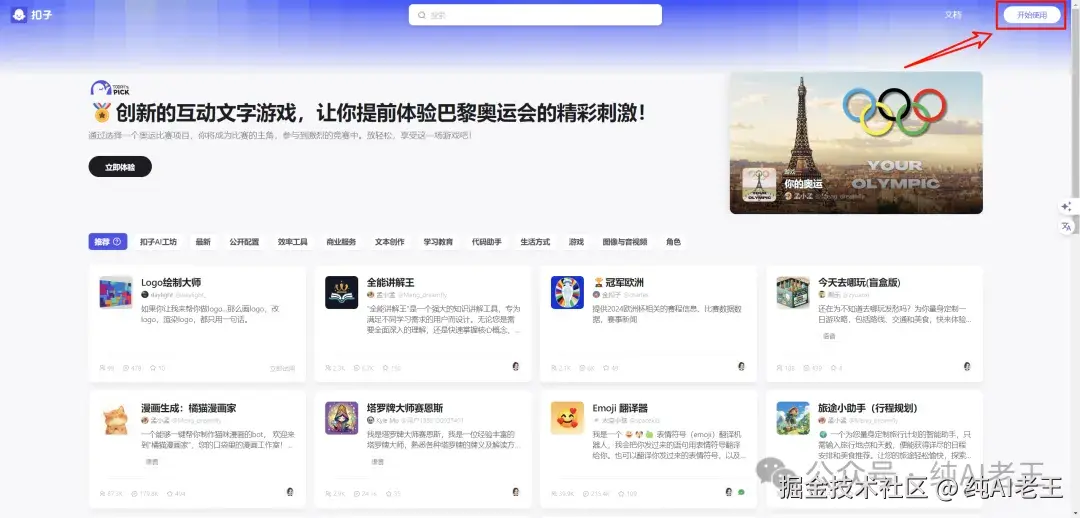Screen dimensions: 1080x518
Task: Click the platform avatar icon on 今天去哪玩 card
Action: click(967, 366)
